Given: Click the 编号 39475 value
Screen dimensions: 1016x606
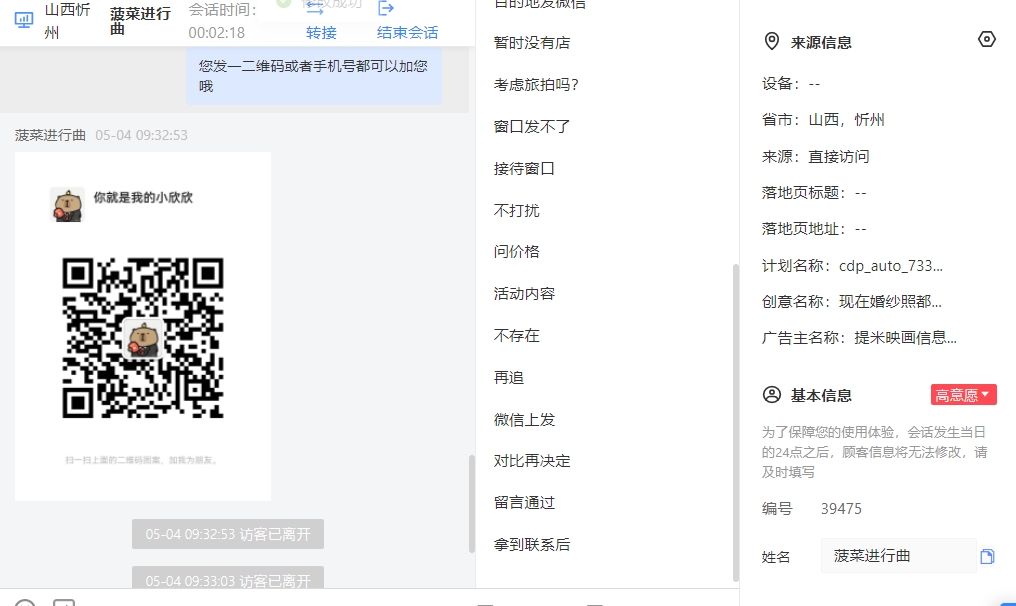Looking at the screenshot, I should tap(841, 509).
